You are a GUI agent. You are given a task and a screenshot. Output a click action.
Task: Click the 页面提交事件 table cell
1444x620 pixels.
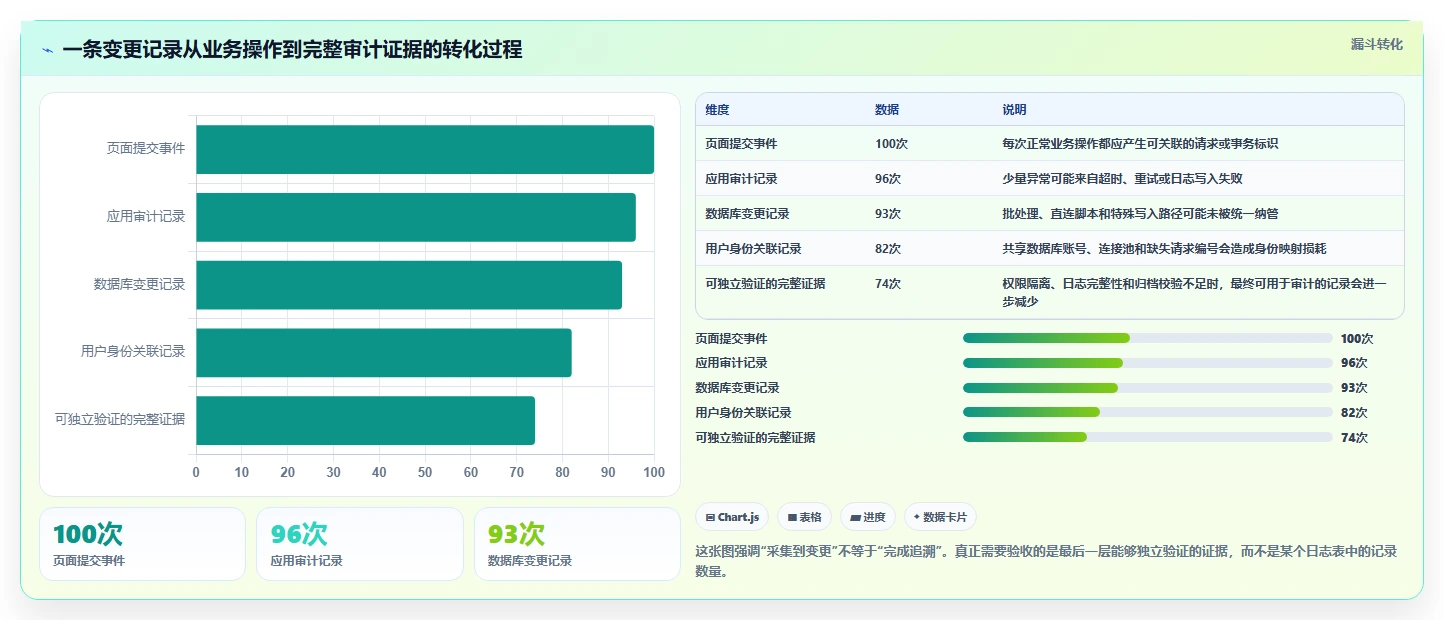[741, 144]
